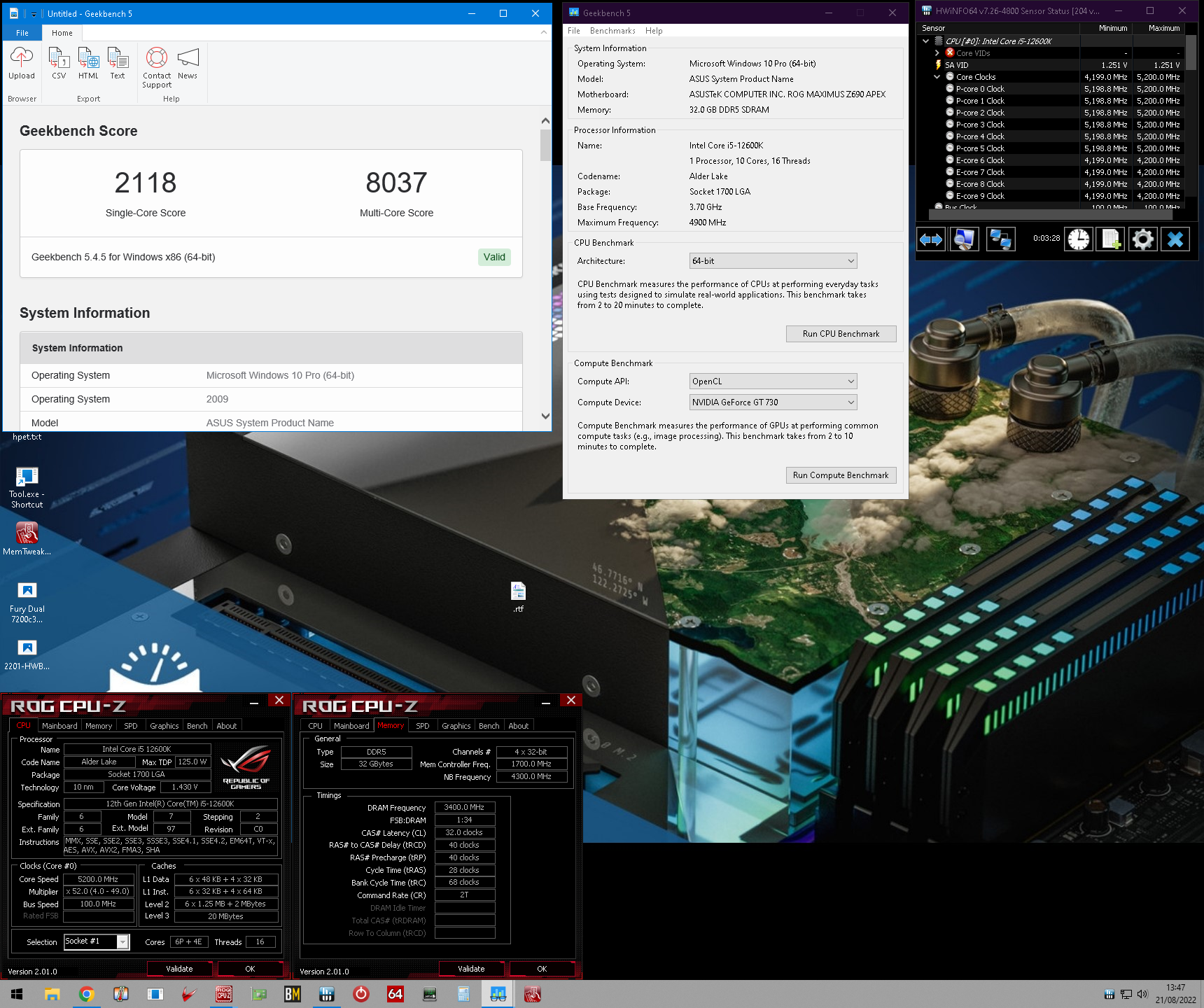Open Fury Dual 7200c3 desktop icon
1204x1008 pixels.
coord(27,602)
